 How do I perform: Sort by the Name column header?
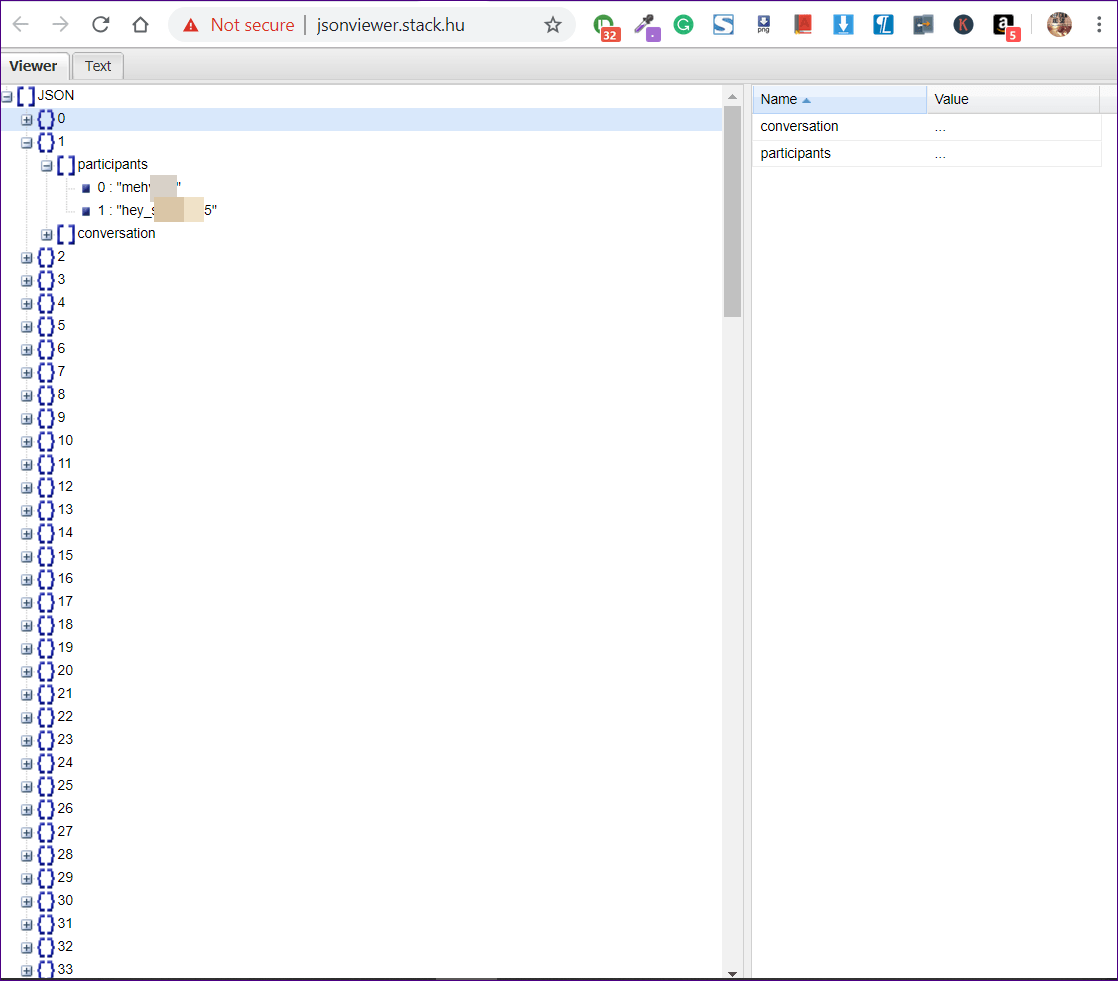pyautogui.click(x=838, y=99)
